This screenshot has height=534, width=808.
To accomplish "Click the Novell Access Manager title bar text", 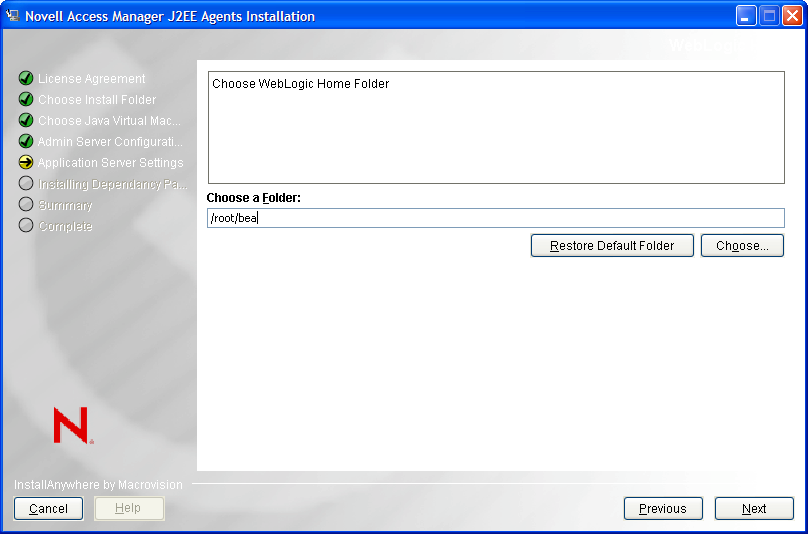I will (170, 16).
